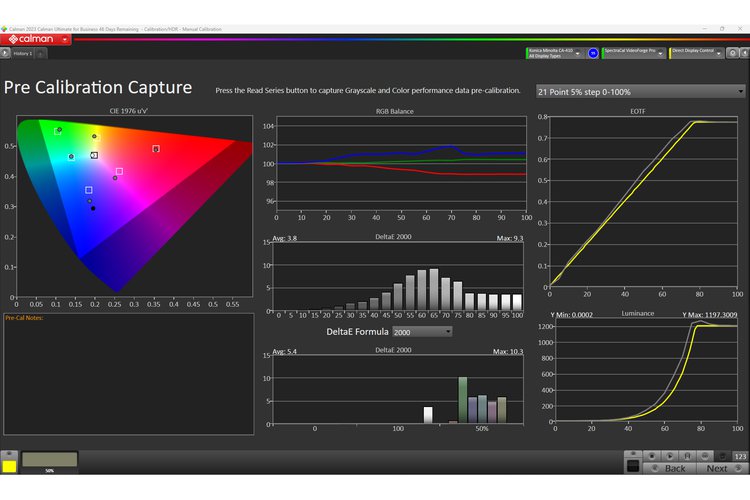750x500 pixels.
Task: Click the Calman logo button
Action: pos(30,40)
